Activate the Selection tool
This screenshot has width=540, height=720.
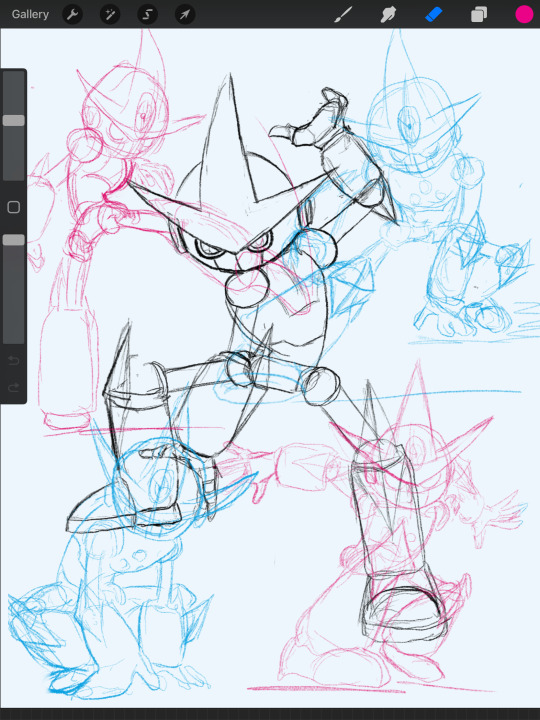coord(147,14)
